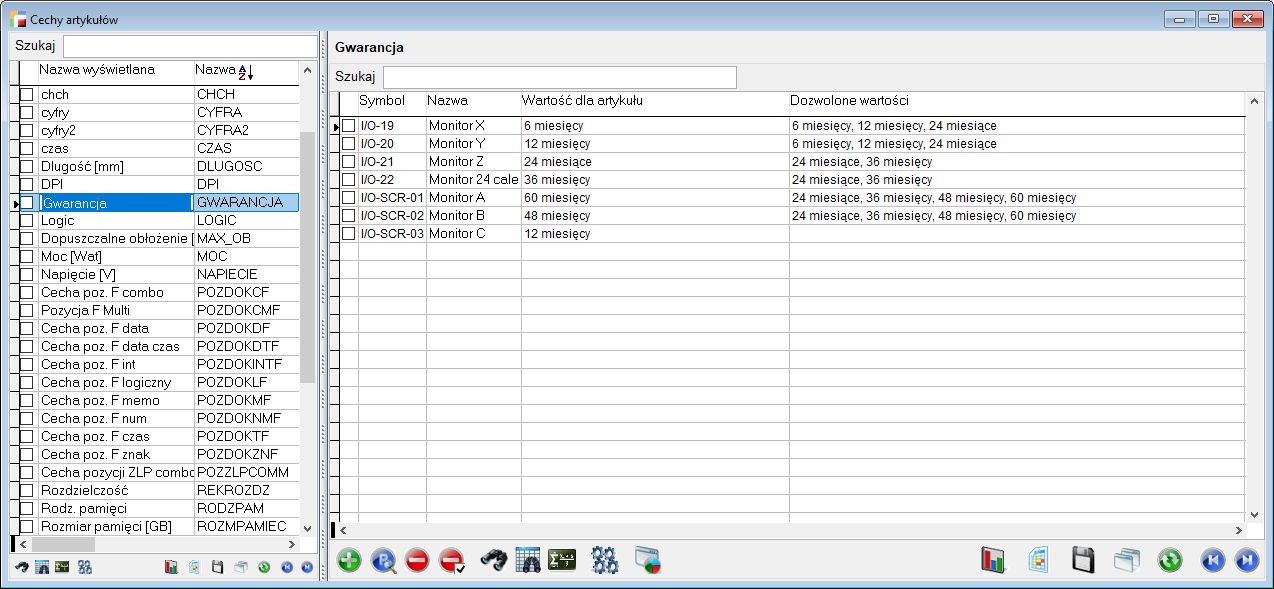The width and height of the screenshot is (1274, 589).
Task: Toggle A-Z sort on left Nazwa column
Action: [x=245, y=71]
